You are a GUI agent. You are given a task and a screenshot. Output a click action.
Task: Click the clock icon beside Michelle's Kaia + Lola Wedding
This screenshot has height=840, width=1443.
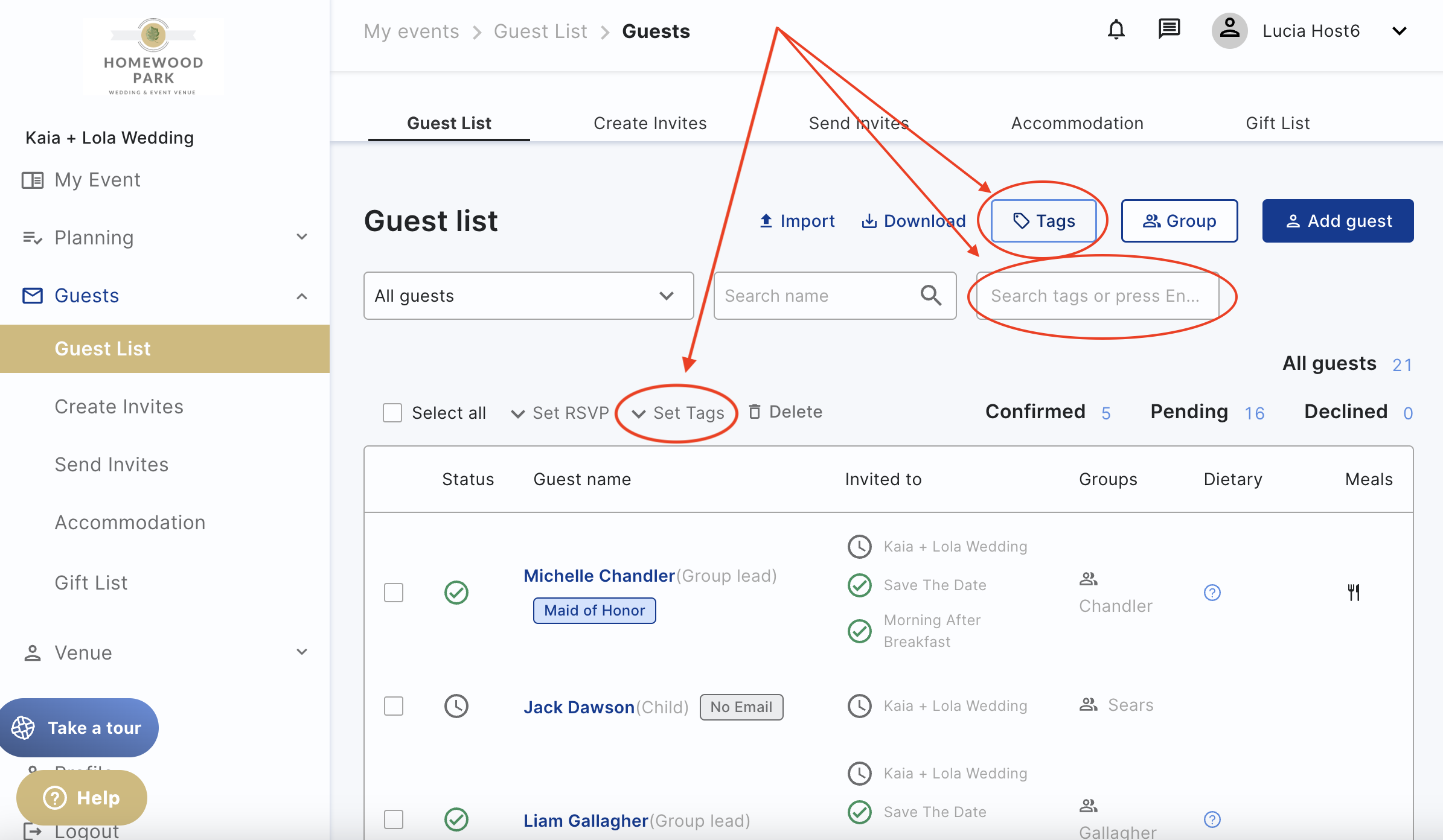click(x=859, y=547)
